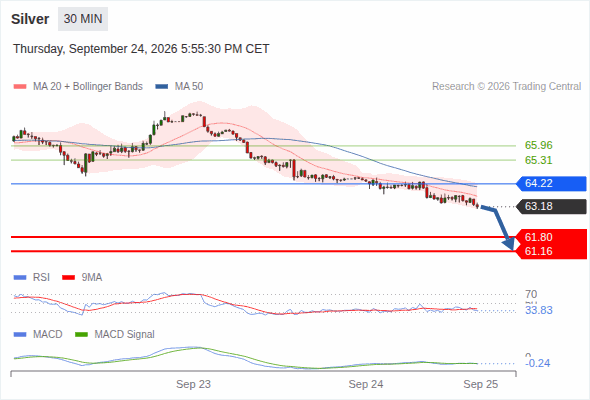Viewport: 590px width, 400px height.
Task: Click the RSI 70 level label
Action: coord(531,294)
